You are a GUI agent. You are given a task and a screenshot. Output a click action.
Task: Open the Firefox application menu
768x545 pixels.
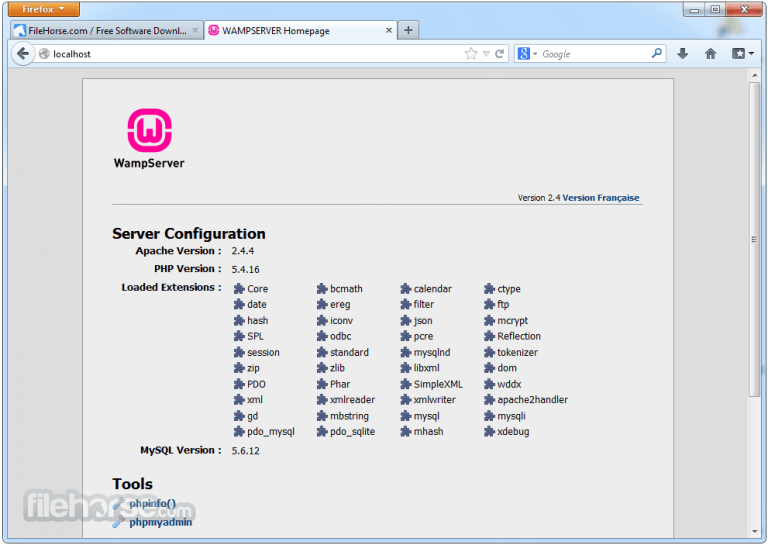[x=43, y=9]
